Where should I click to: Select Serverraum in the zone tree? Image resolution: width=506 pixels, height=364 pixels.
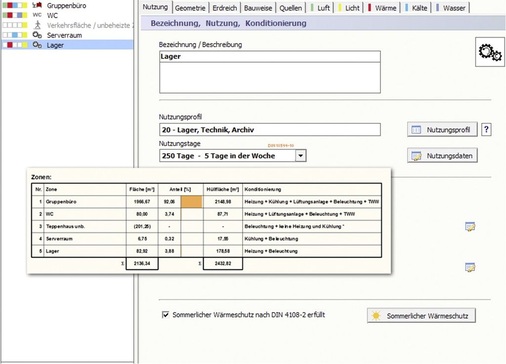pyautogui.click(x=64, y=35)
